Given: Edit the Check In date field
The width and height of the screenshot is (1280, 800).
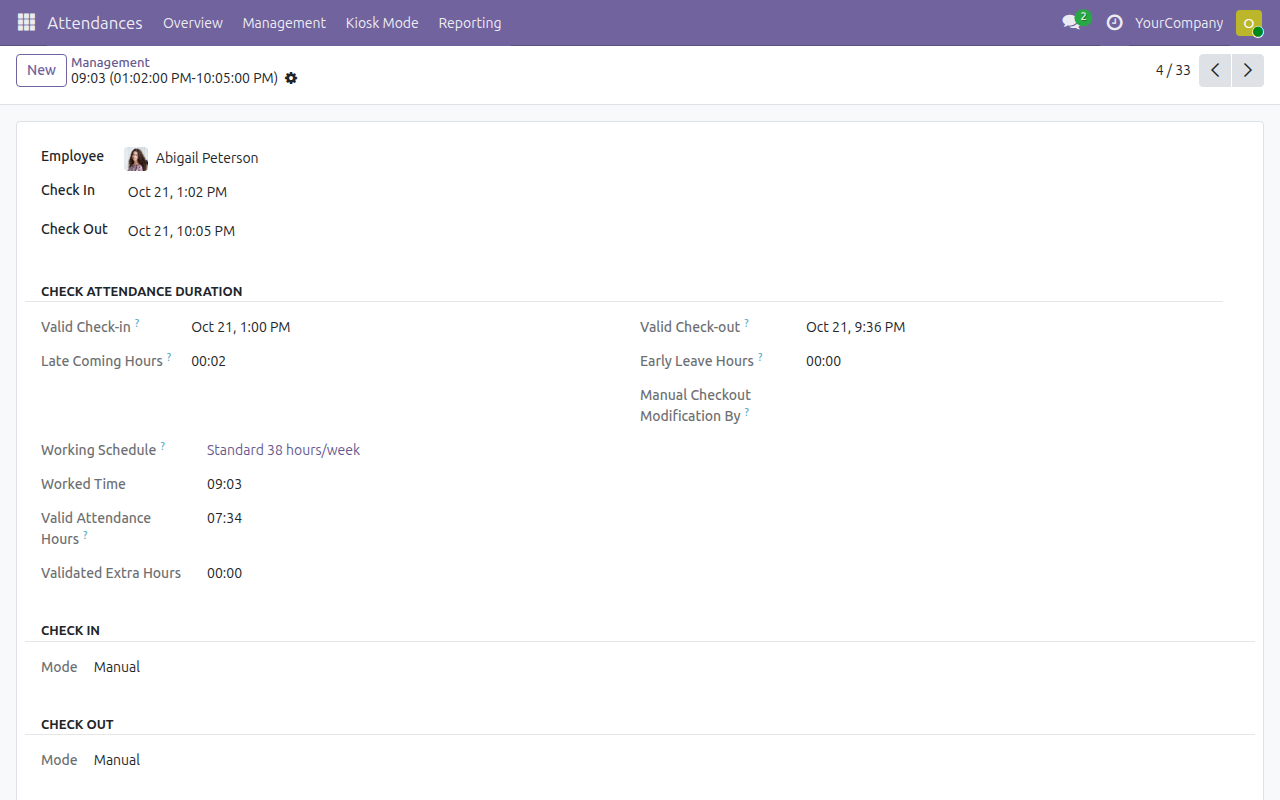Looking at the screenshot, I should [x=177, y=192].
